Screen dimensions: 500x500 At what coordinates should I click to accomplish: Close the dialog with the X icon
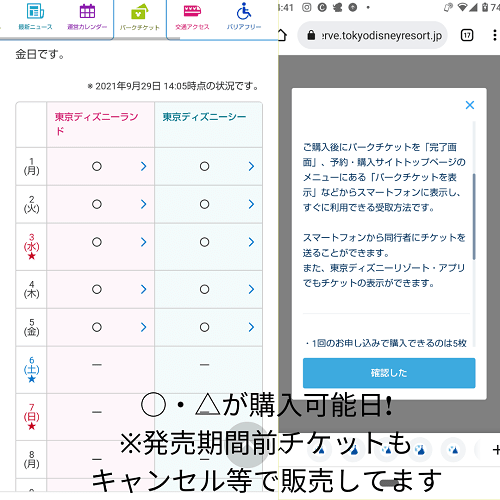click(x=470, y=105)
